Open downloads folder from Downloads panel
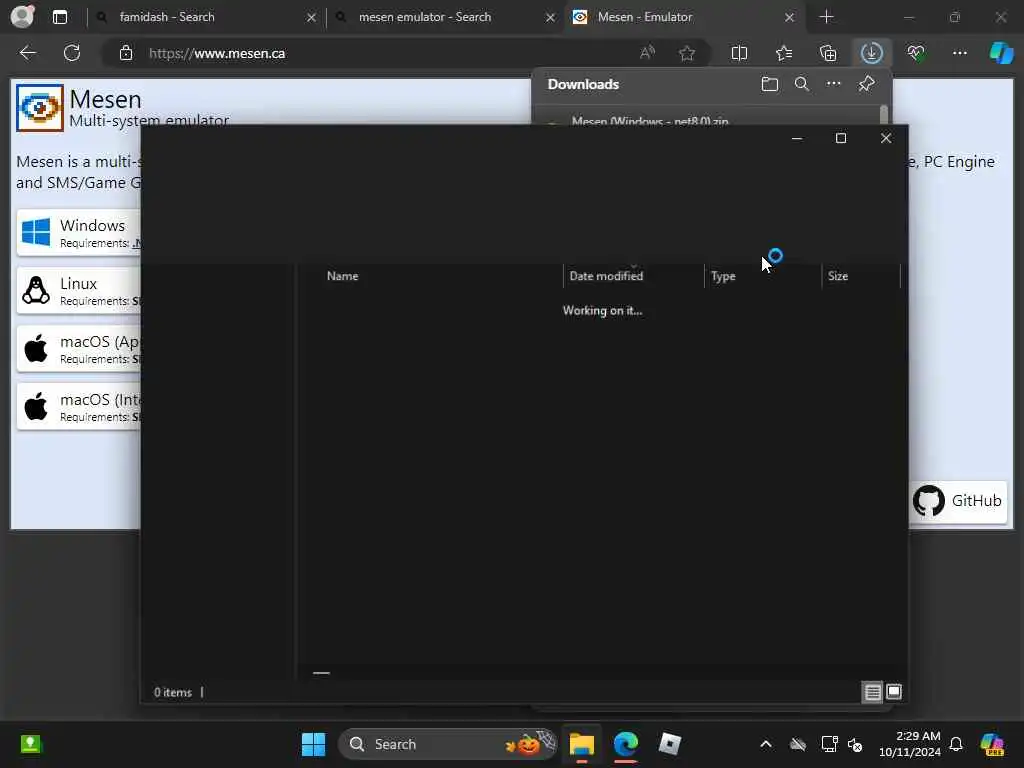 [x=770, y=84]
